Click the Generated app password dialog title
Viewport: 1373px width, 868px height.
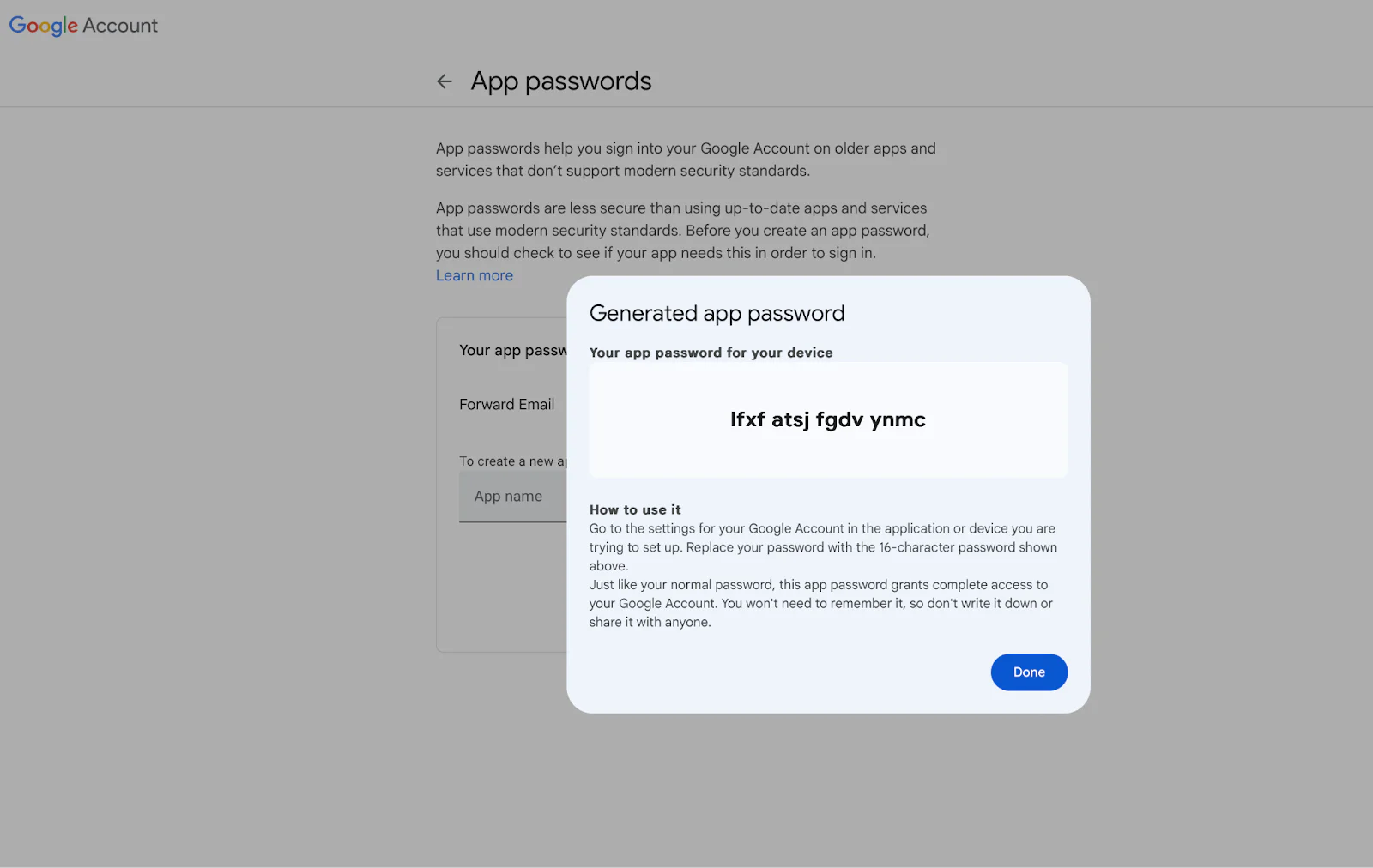[717, 313]
